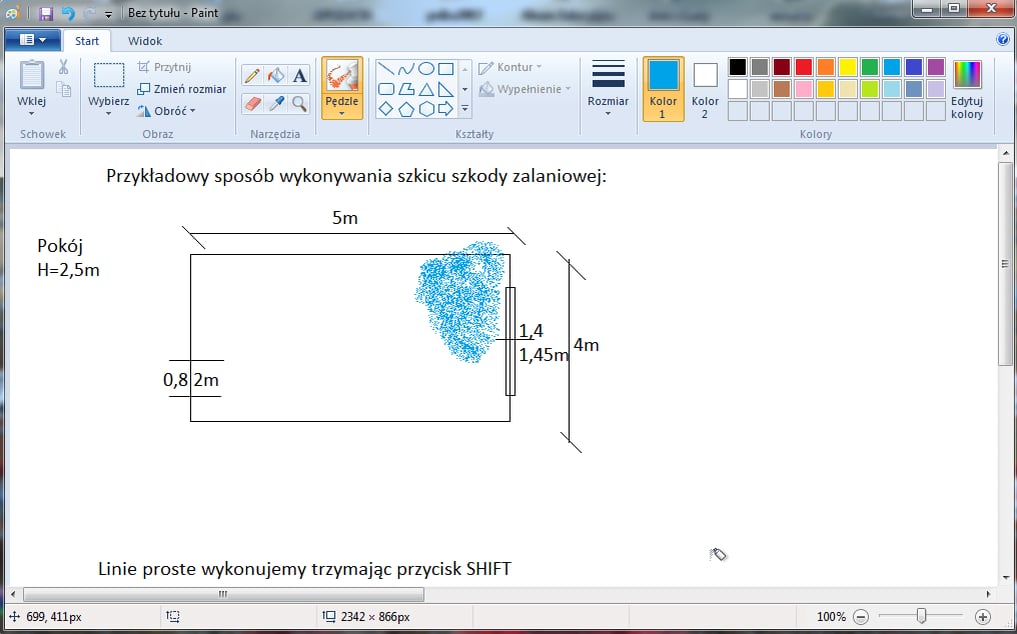Screen dimensions: 1017x634
Task: Choose the straight Line shape
Action: 386,68
